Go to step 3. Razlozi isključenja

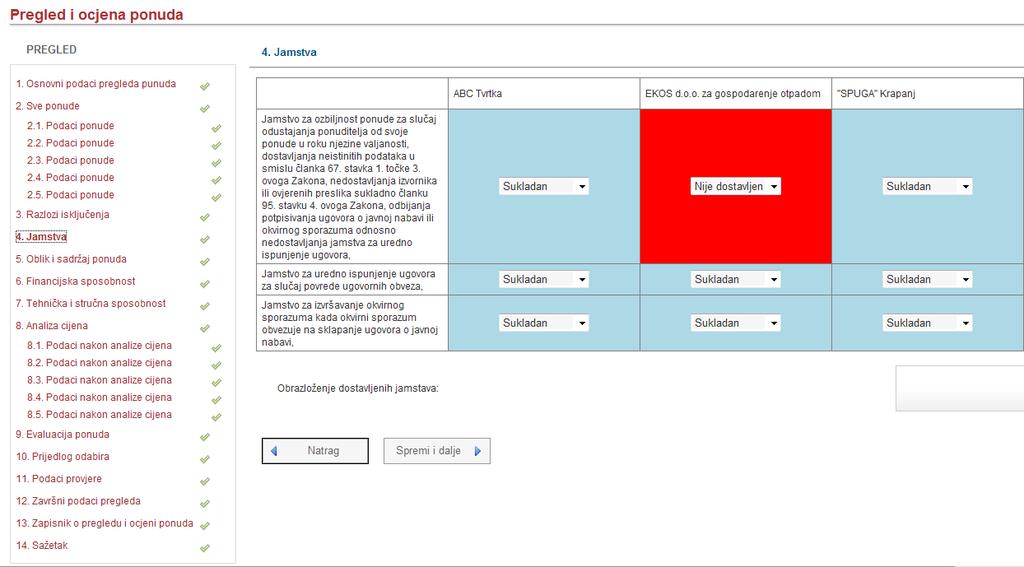(x=63, y=214)
